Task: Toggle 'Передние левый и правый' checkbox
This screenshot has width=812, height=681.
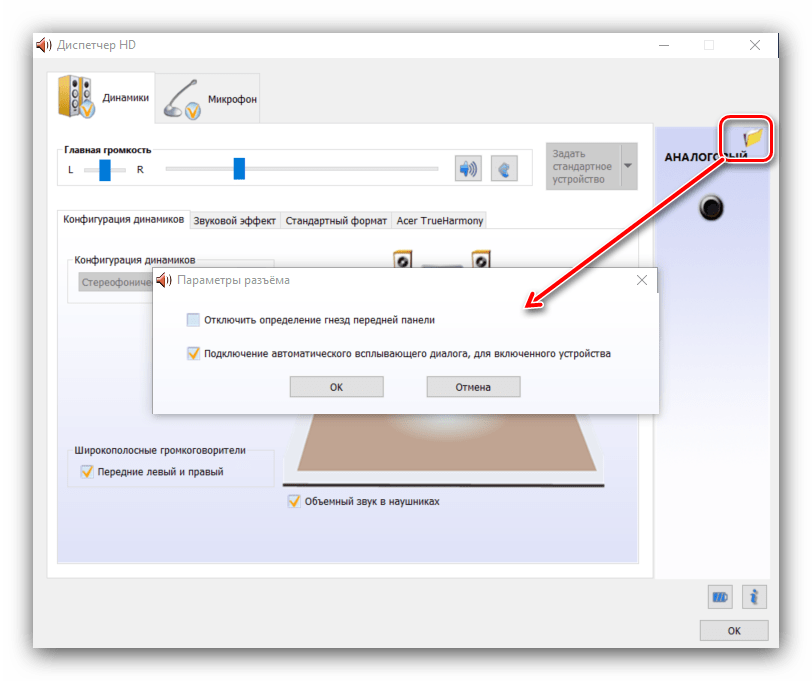Action: tap(86, 472)
